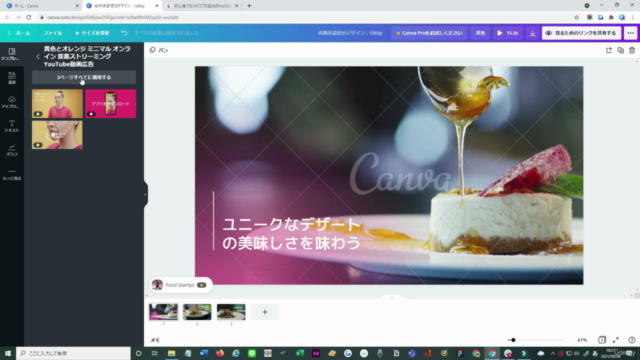
Task: Open the More (もっと見る) sidebar item
Action: coord(11,174)
